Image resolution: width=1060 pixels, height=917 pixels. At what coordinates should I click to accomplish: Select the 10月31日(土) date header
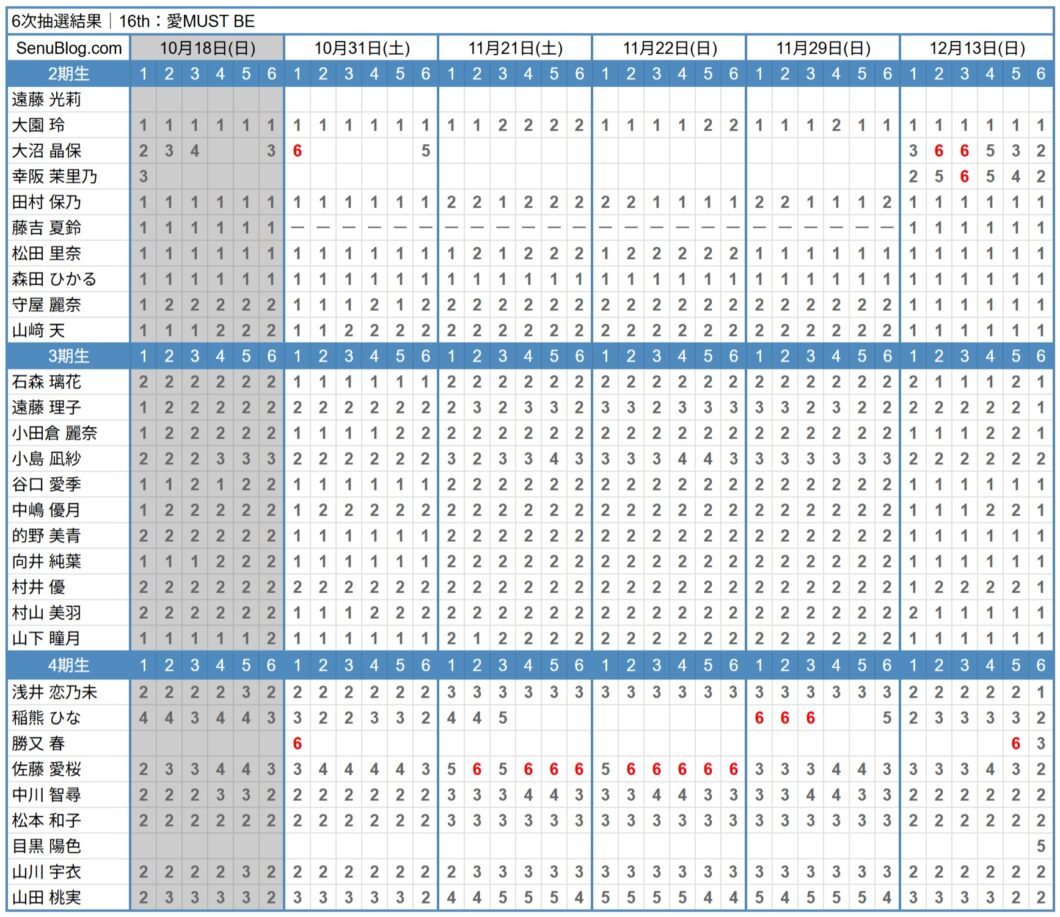click(362, 48)
